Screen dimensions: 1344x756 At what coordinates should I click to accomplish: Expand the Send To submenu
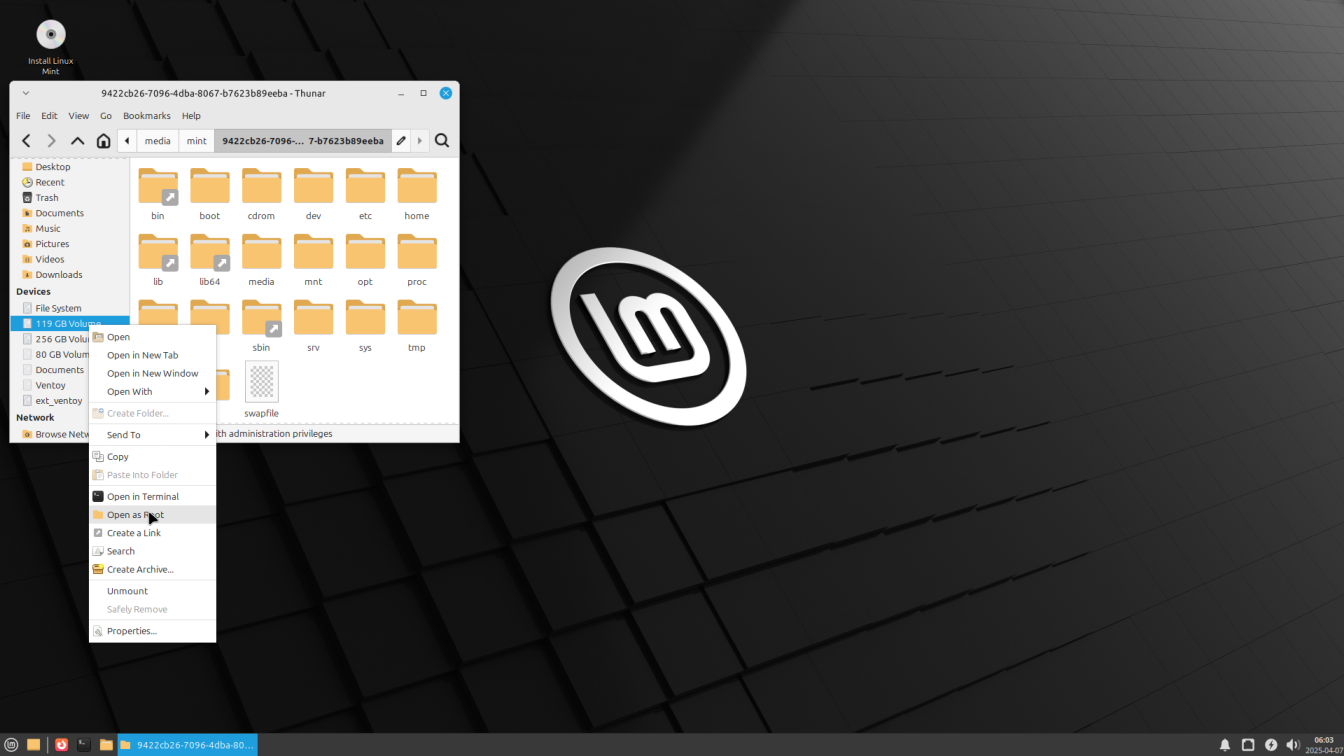coord(152,435)
